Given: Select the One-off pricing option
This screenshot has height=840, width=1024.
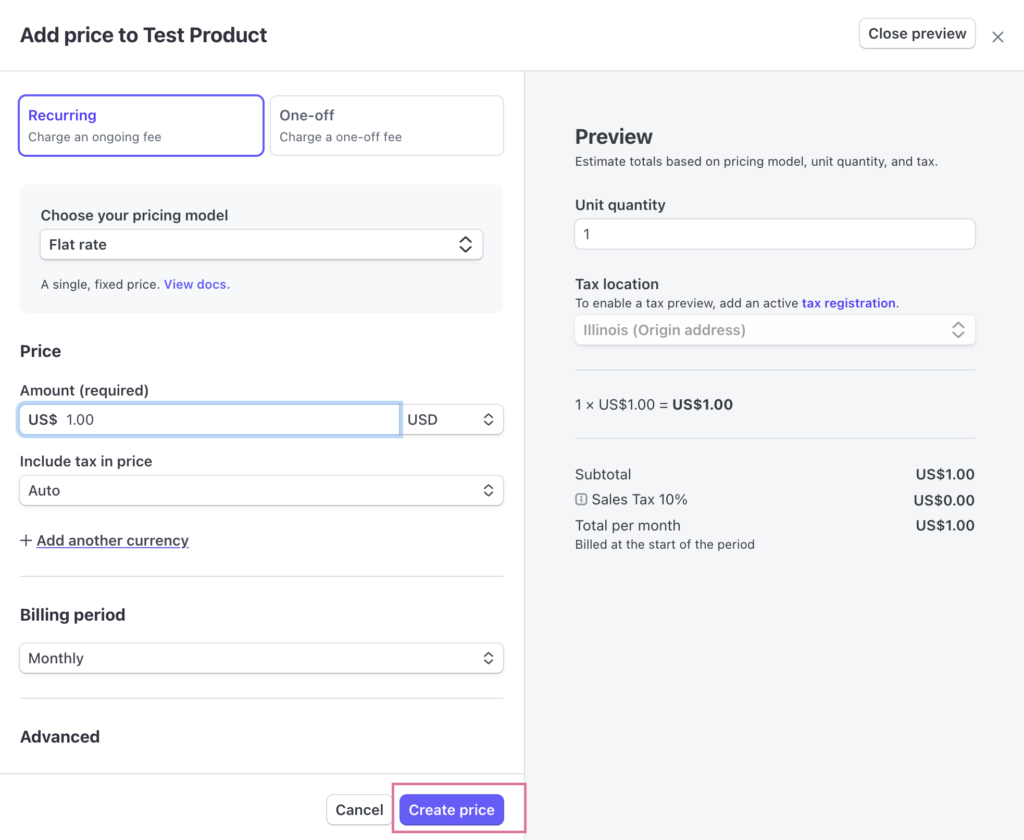Looking at the screenshot, I should point(387,125).
